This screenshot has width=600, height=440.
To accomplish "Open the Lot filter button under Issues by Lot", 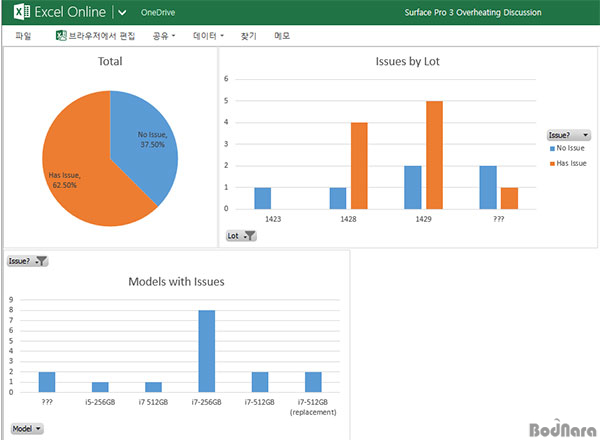I will click(x=241, y=236).
